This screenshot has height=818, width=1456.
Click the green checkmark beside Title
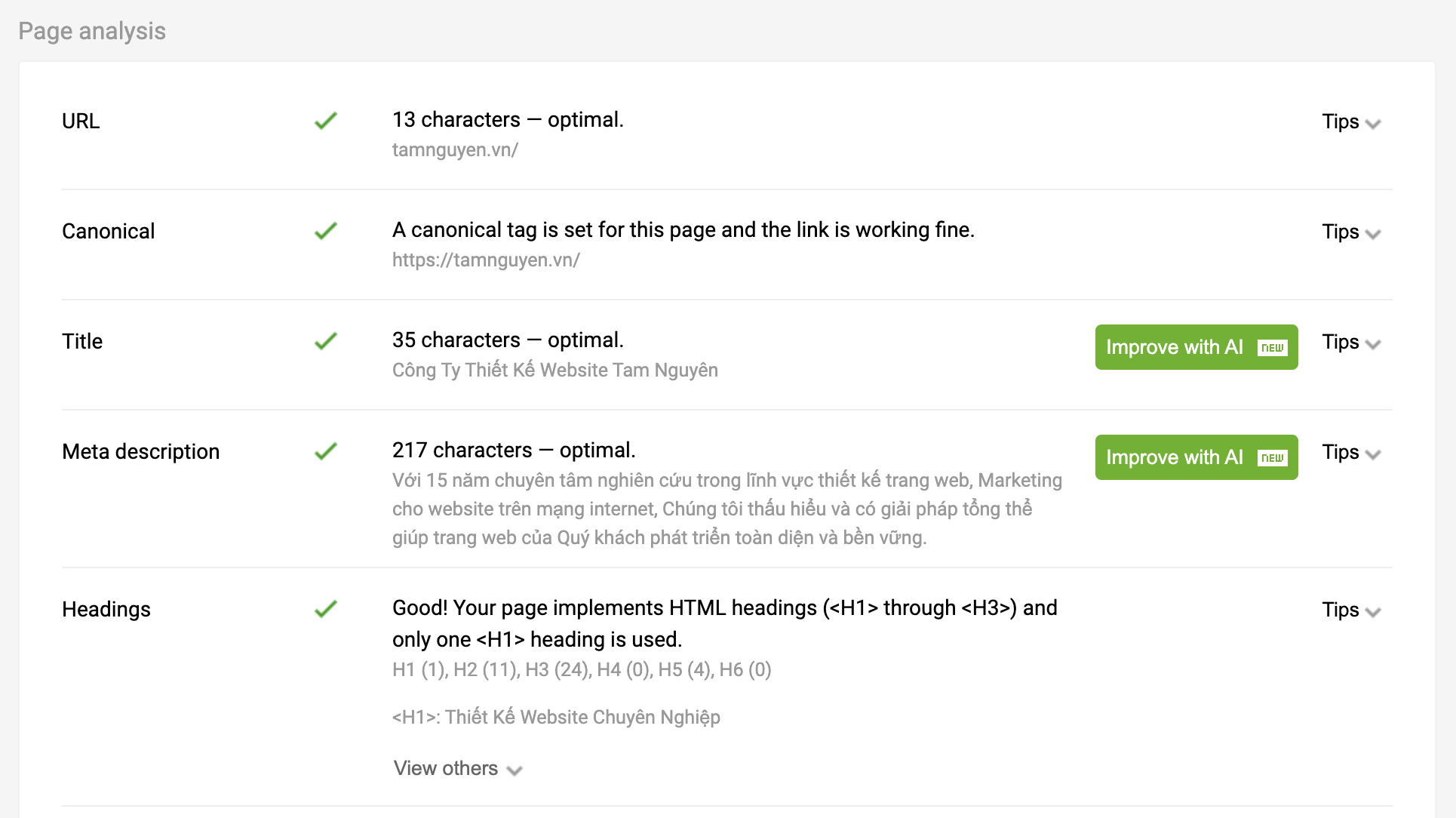pyautogui.click(x=326, y=341)
